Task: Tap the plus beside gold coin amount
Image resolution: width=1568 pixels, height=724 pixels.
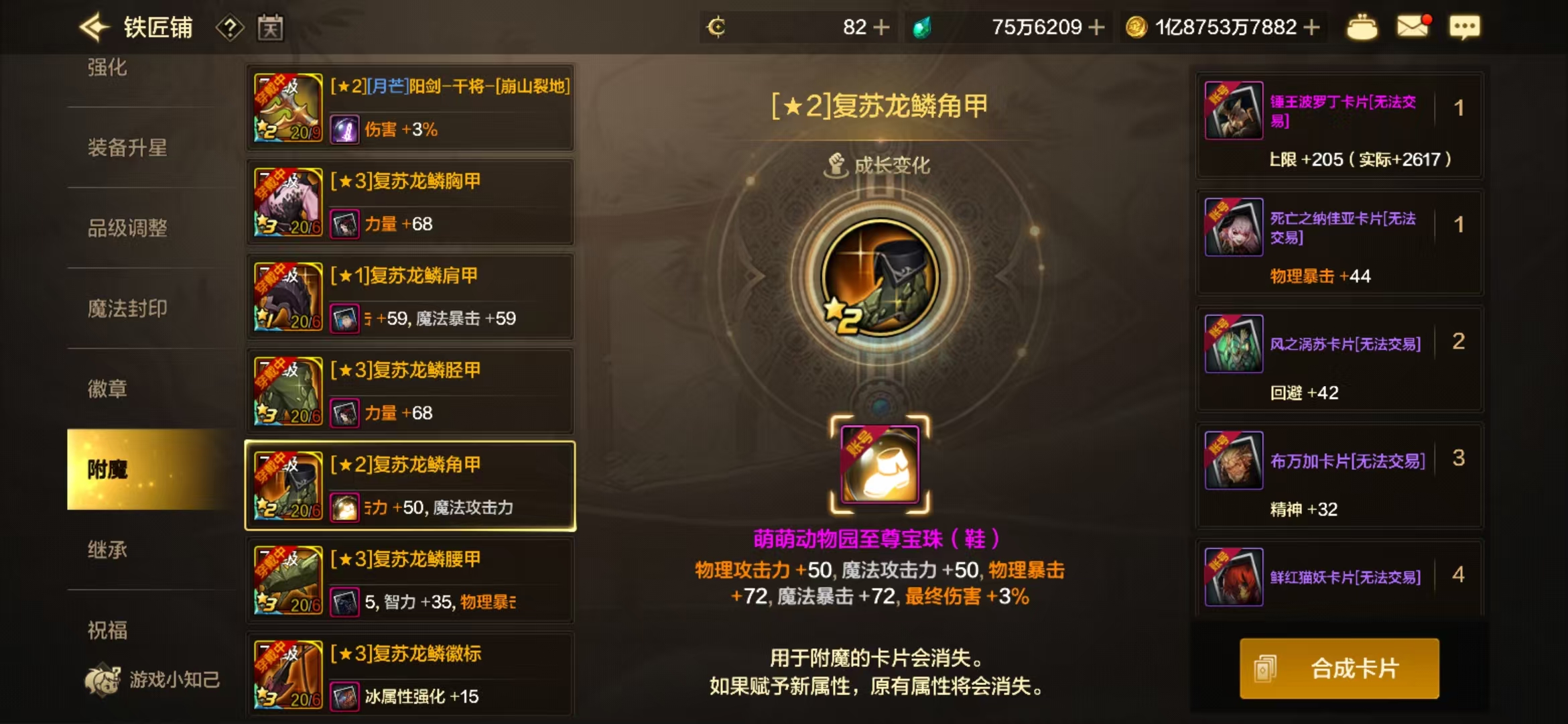Action: [1311, 27]
